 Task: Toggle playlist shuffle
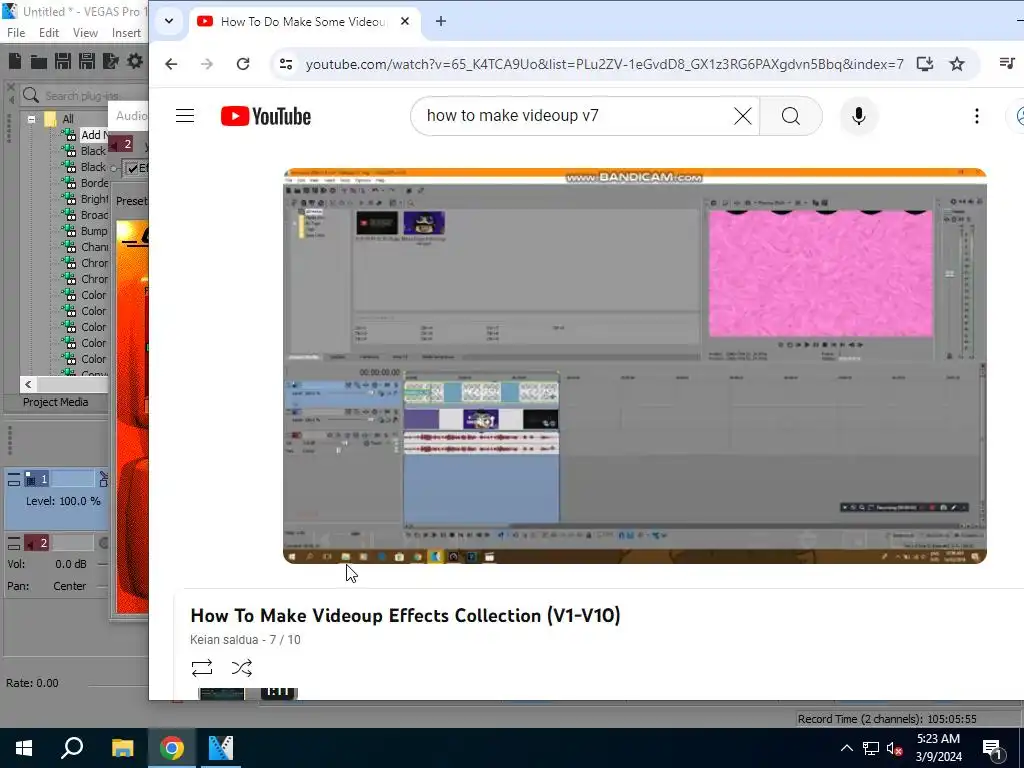[x=242, y=667]
